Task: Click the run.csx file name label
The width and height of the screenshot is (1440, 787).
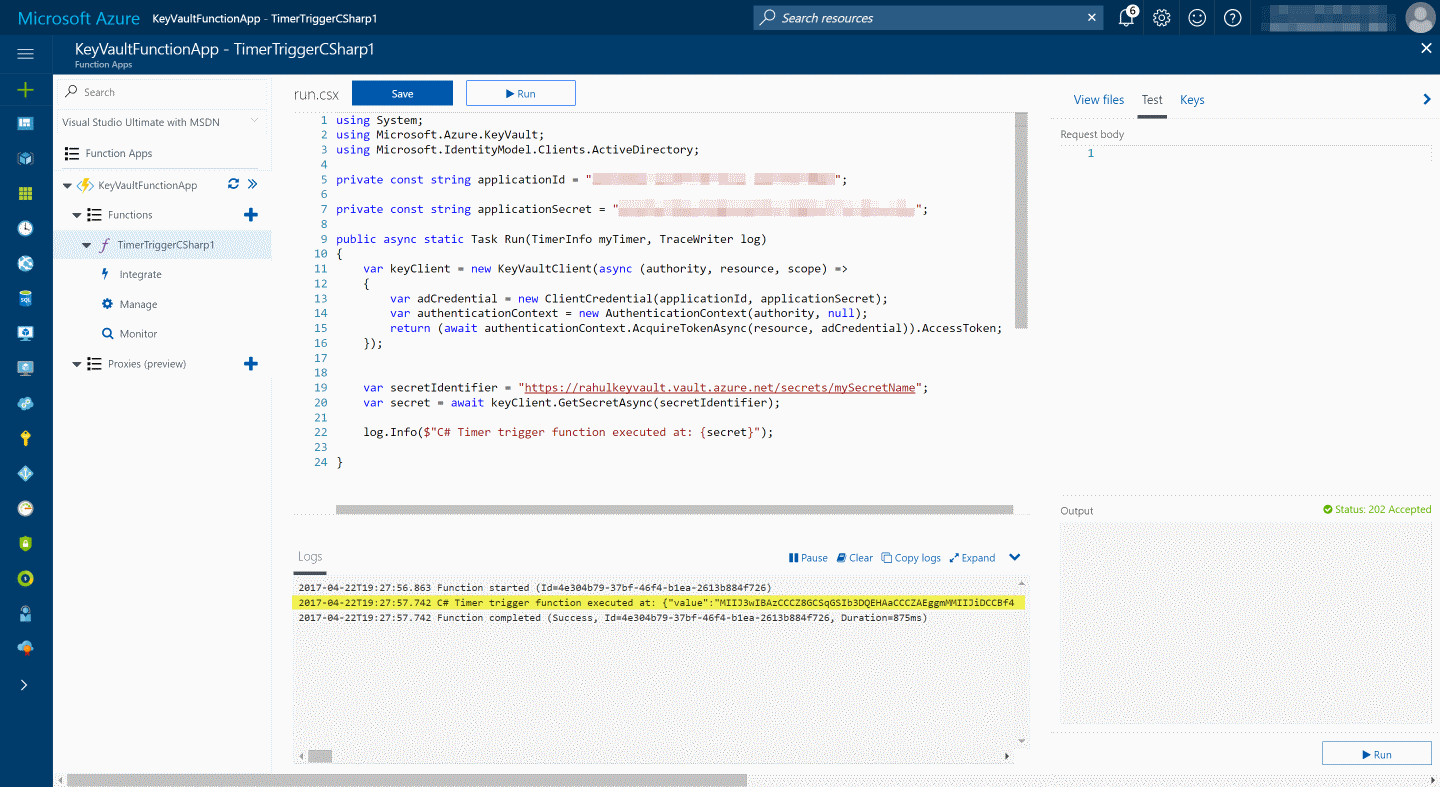Action: (x=316, y=94)
